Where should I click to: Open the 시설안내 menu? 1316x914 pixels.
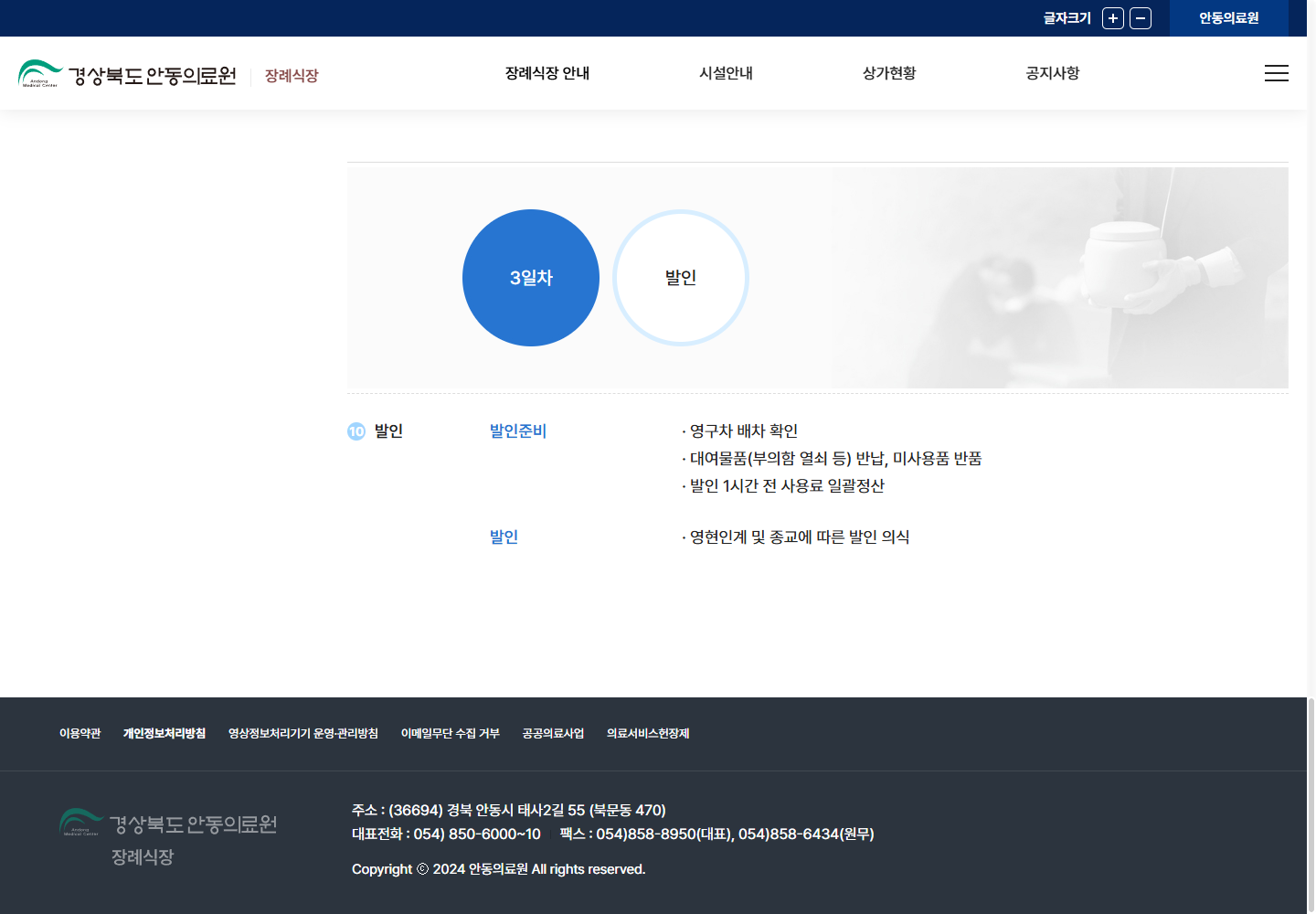(x=726, y=73)
